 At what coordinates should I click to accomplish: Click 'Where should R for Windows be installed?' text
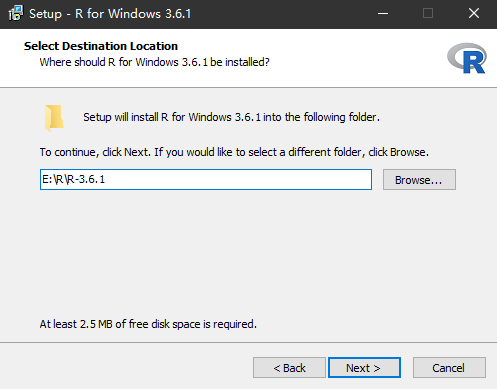[x=154, y=62]
